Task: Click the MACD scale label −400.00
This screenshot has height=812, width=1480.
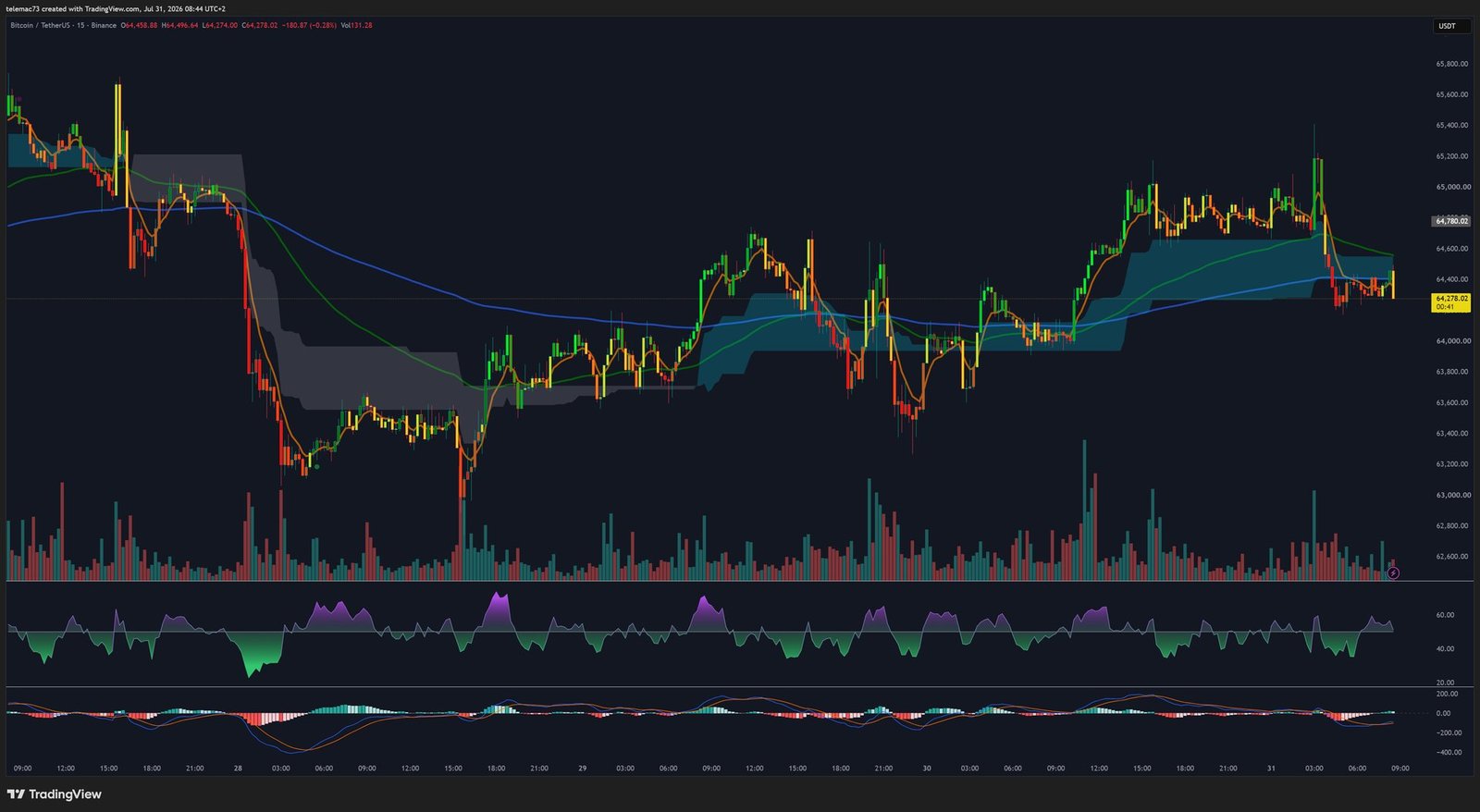Action: (x=1449, y=752)
